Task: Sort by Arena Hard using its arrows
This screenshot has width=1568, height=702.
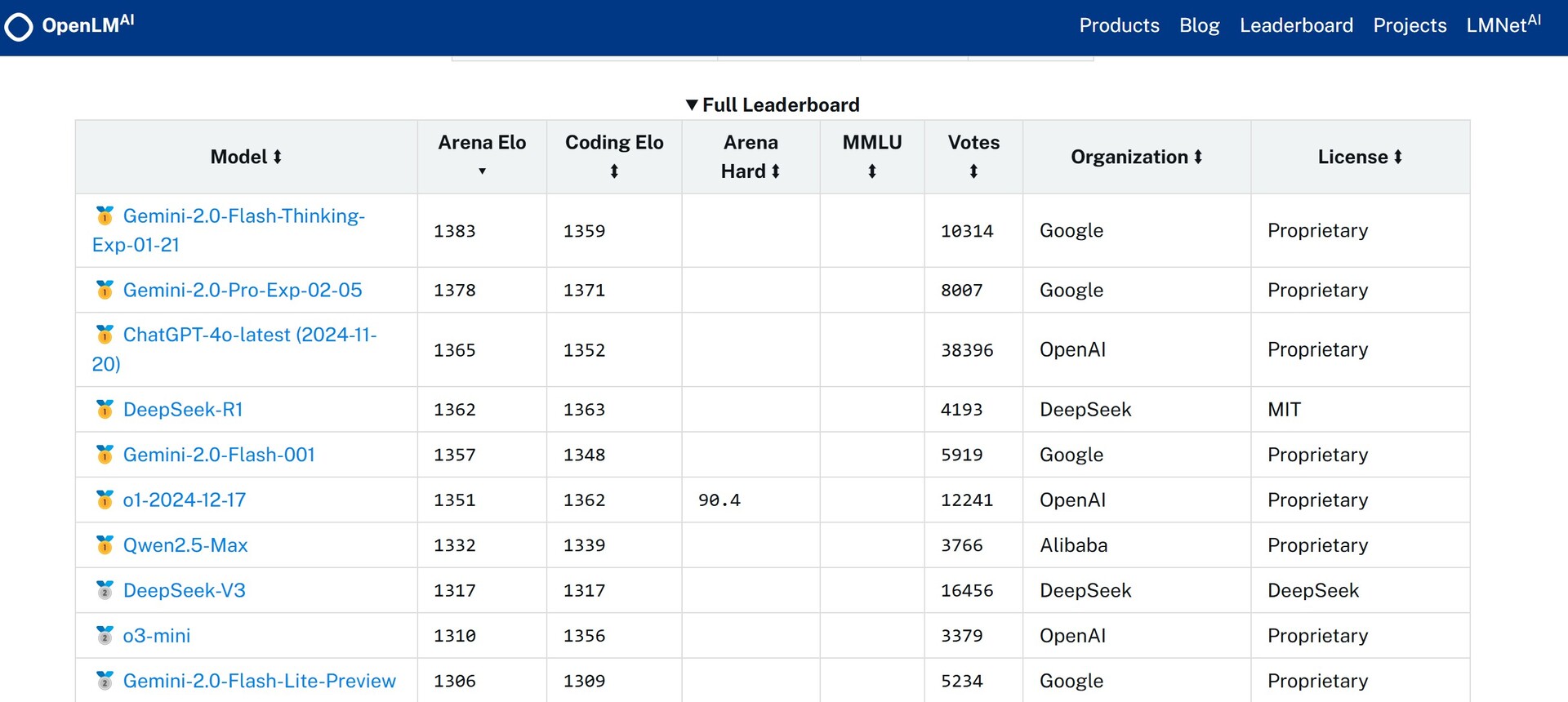Action: [776, 171]
